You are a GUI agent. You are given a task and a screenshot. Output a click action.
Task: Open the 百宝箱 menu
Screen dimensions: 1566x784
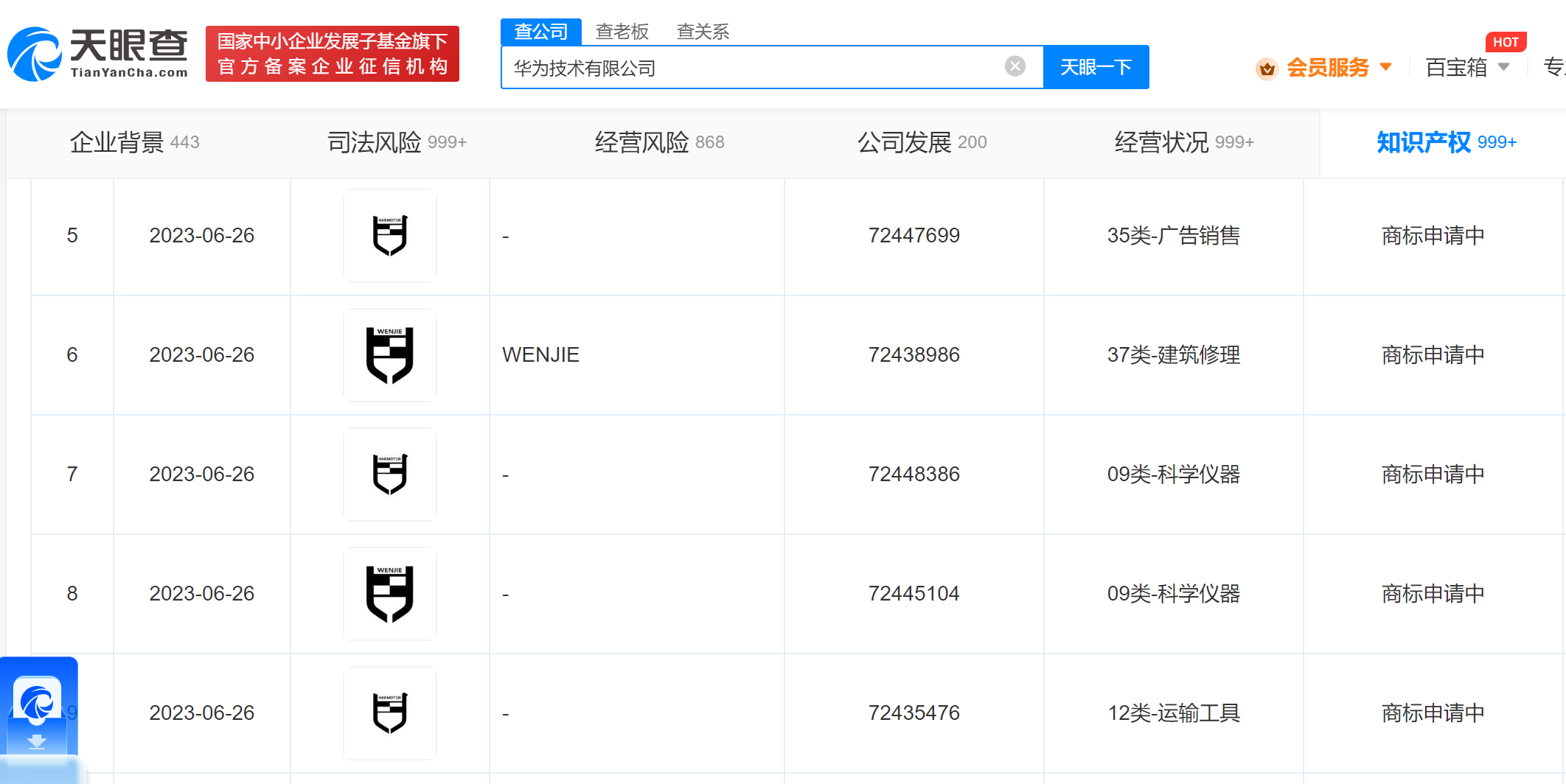pos(1456,68)
